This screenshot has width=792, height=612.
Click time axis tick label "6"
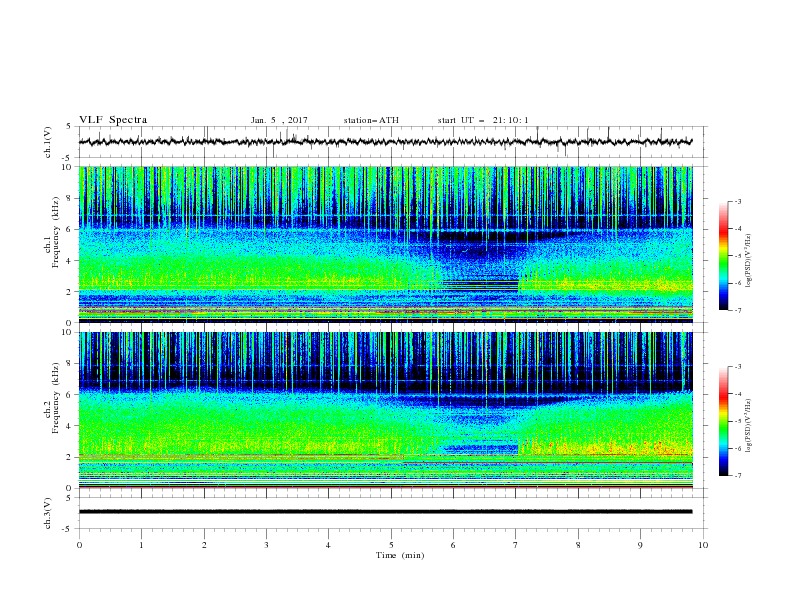click(x=453, y=545)
